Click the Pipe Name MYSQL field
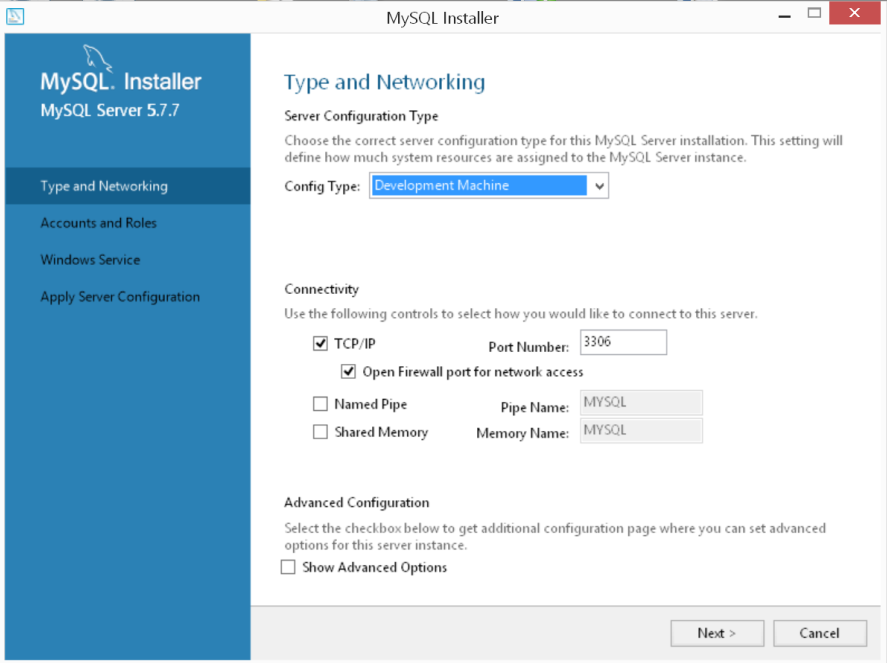887x663 pixels. [641, 403]
